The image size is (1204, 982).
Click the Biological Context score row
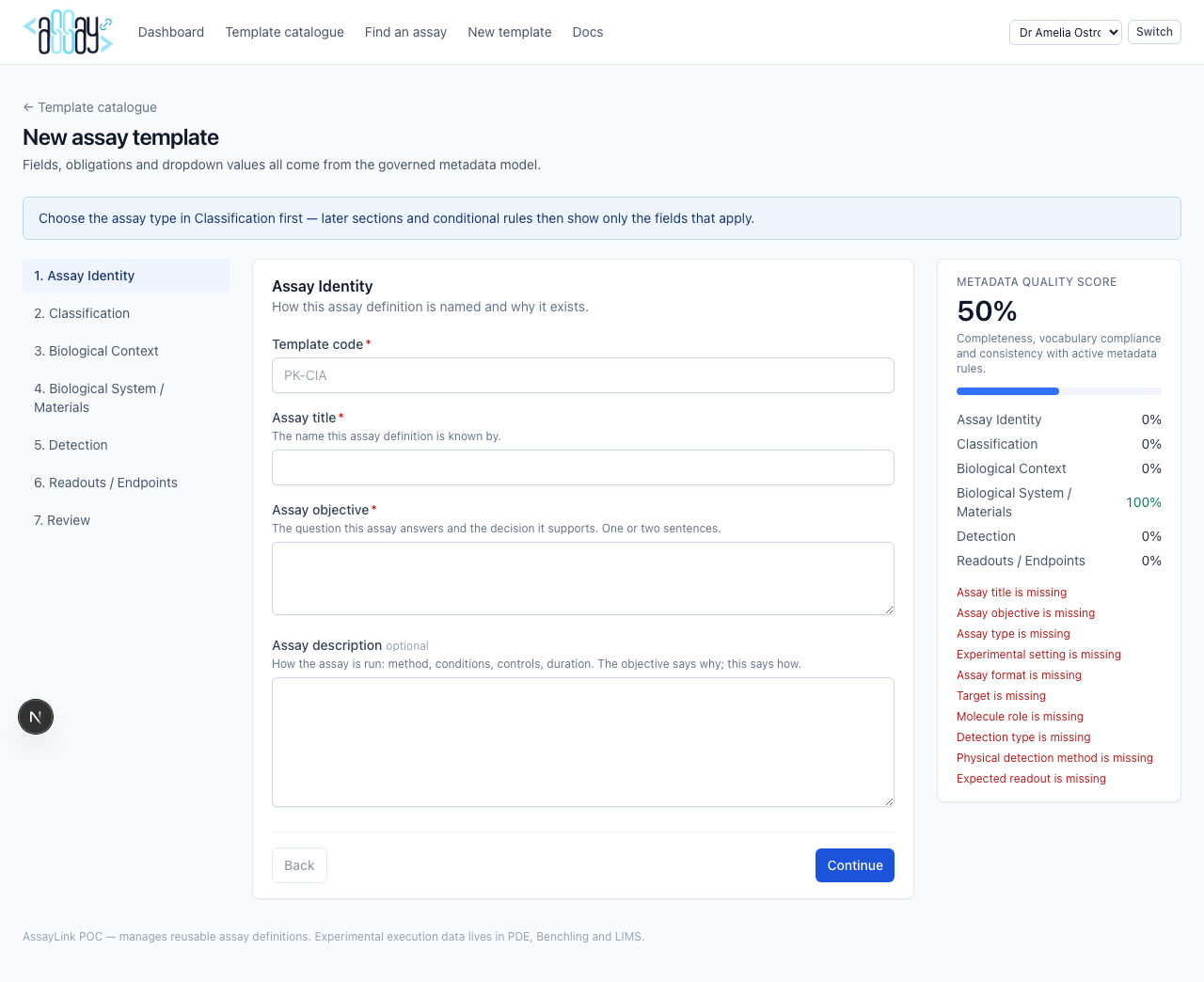pyautogui.click(x=1059, y=468)
